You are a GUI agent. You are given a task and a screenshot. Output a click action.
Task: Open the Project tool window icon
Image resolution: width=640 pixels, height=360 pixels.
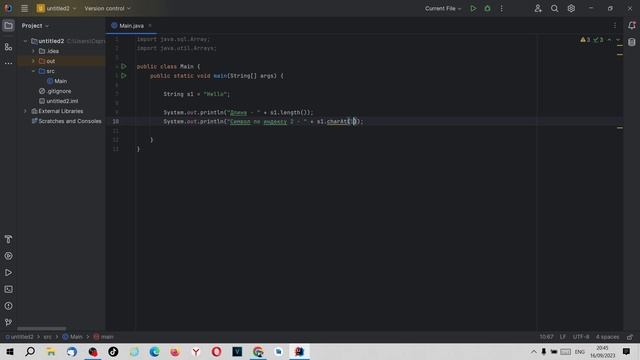[x=8, y=26]
